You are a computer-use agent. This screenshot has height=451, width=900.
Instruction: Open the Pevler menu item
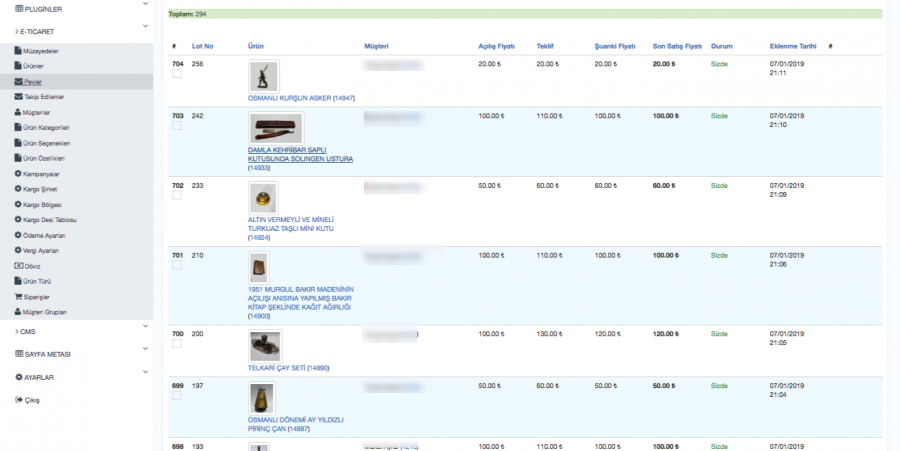point(33,81)
